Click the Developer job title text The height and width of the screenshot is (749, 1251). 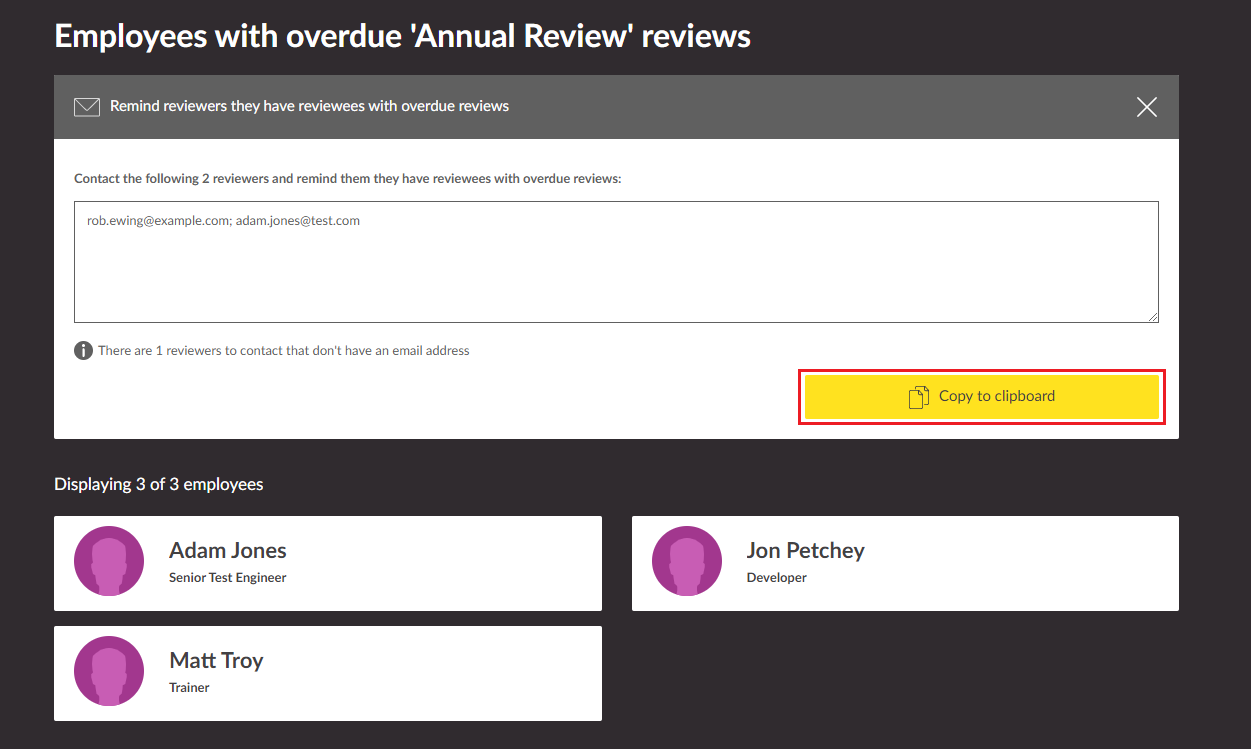(x=776, y=578)
